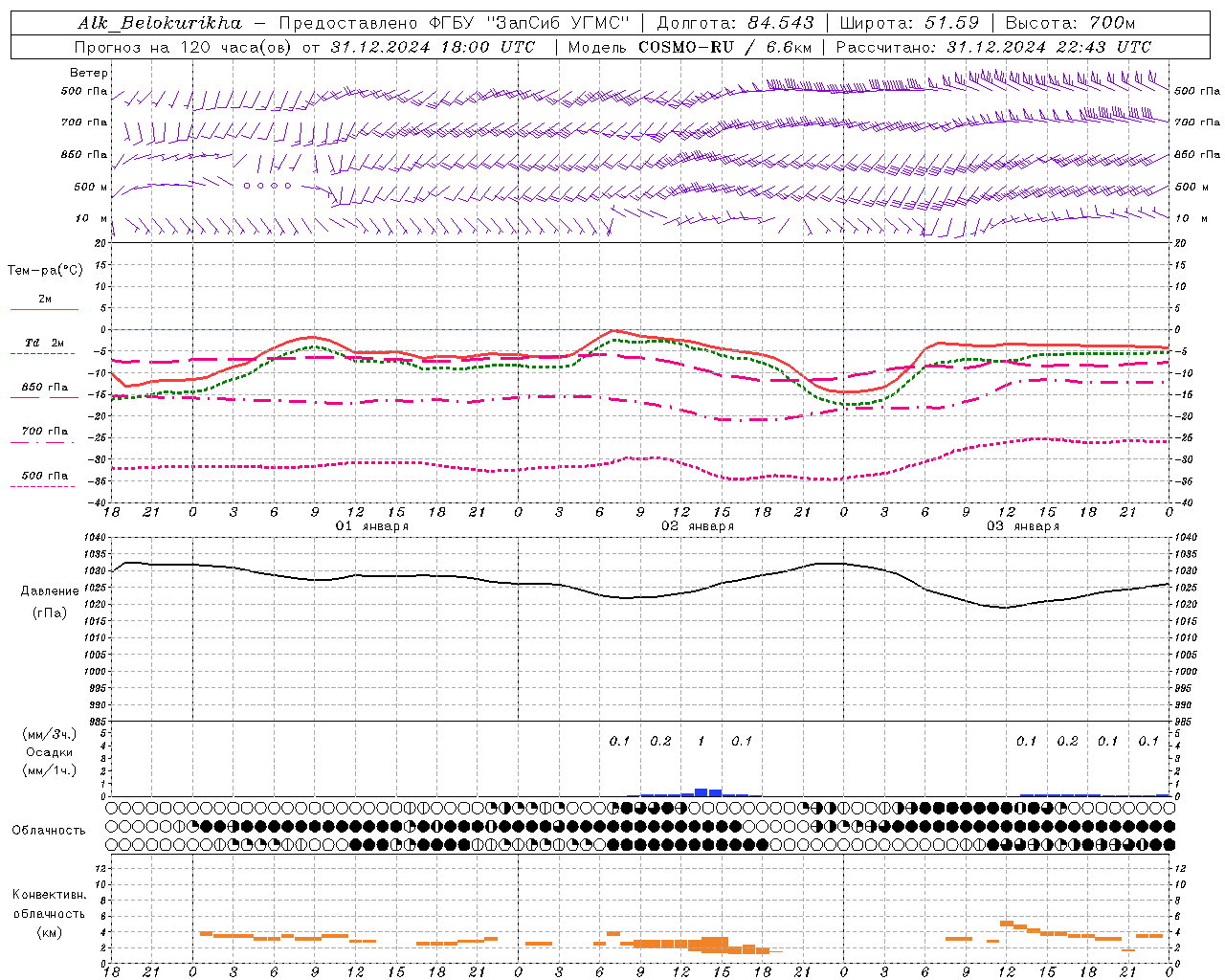Click the 01 января date label
This screenshot has height=980, width=1225.
click(372, 526)
